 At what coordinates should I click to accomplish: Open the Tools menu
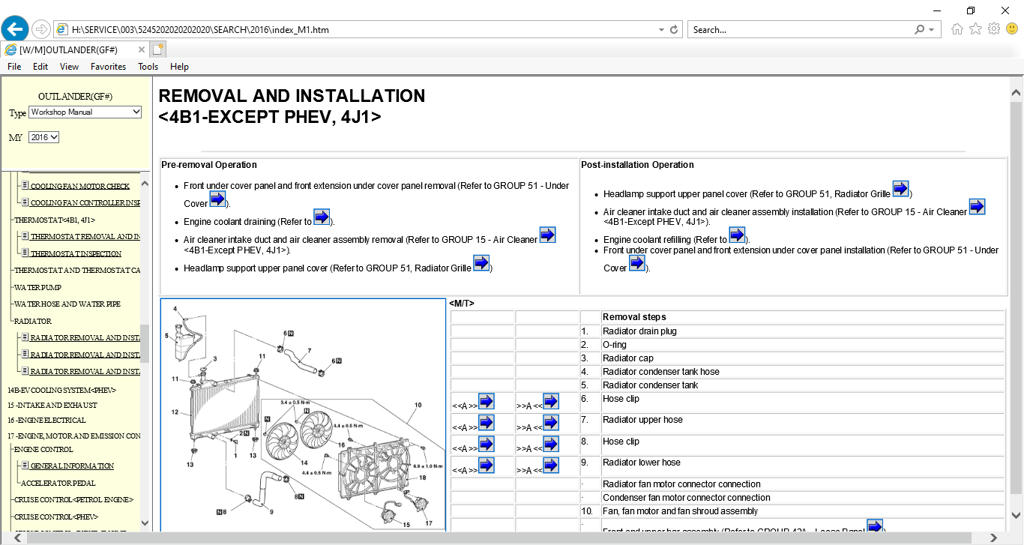click(x=148, y=67)
